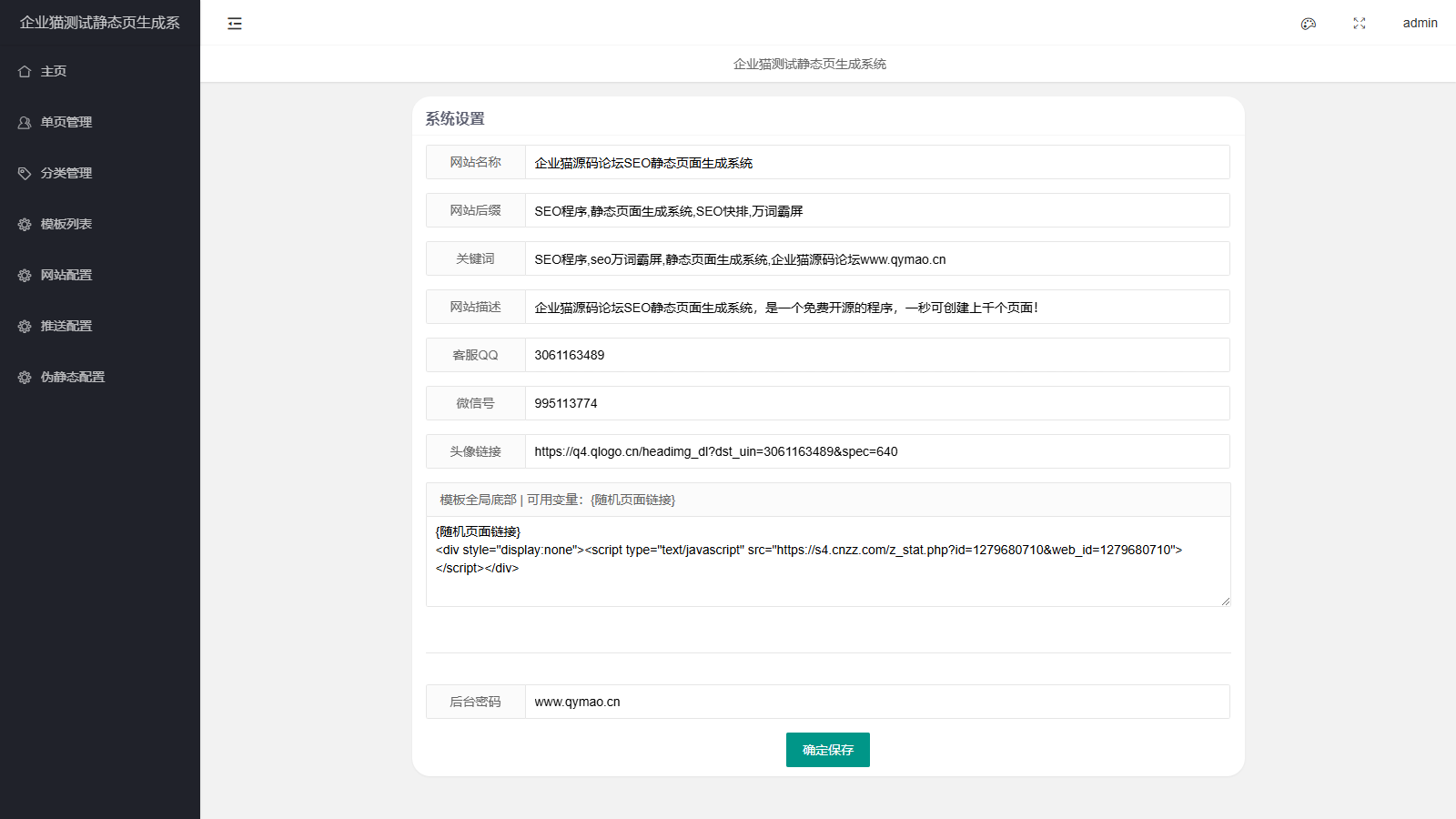The width and height of the screenshot is (1456, 819).
Task: Open the theme palette icon
Action: pos(1308,24)
